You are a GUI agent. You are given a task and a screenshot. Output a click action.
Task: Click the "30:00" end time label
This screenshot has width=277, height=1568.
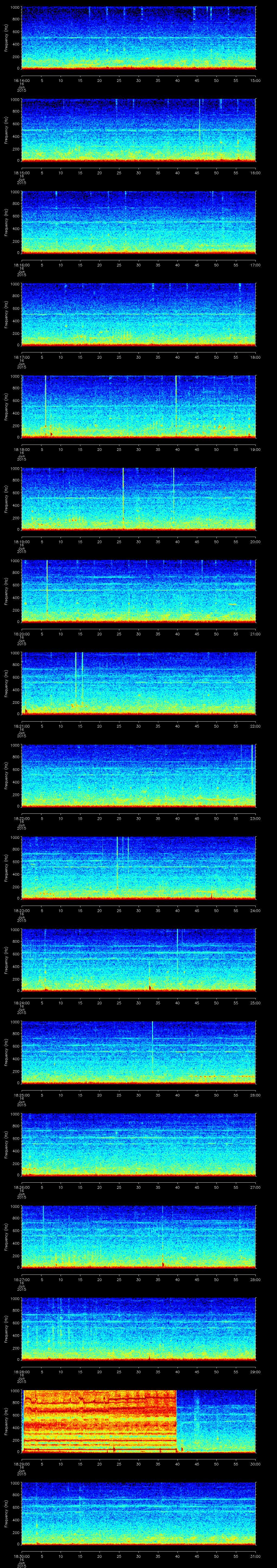256,1463
